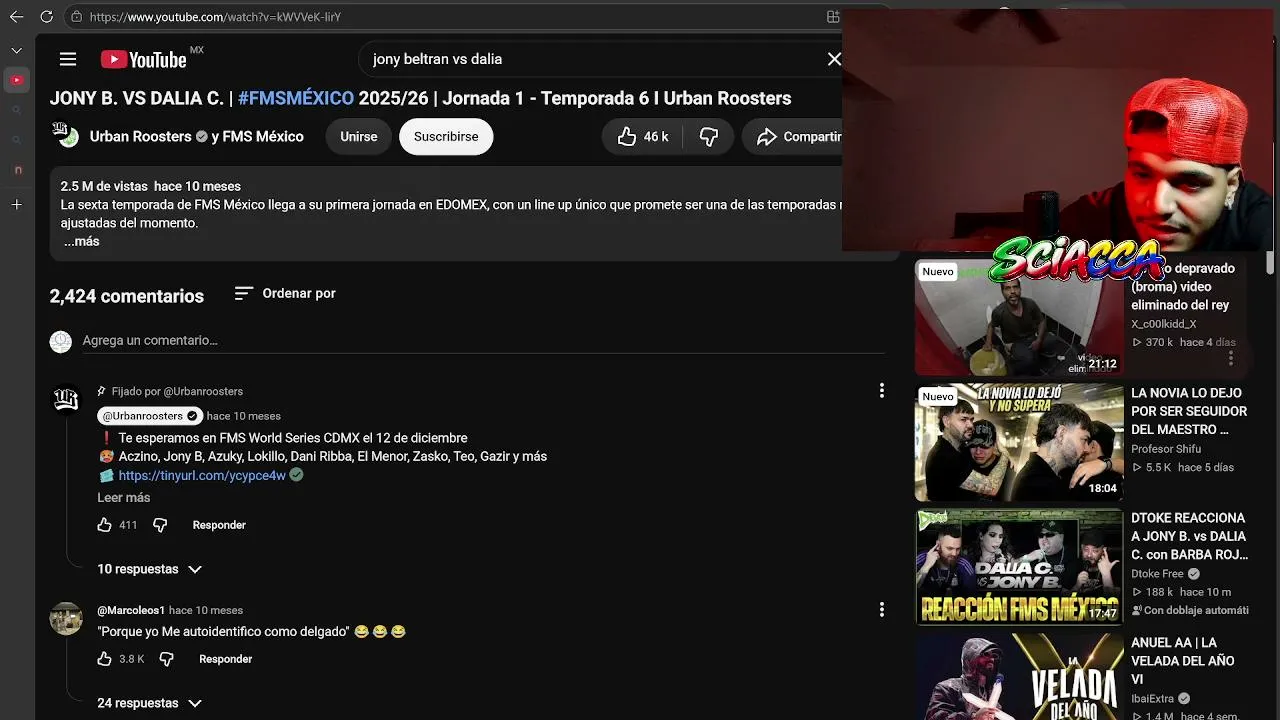The width and height of the screenshot is (1280, 720).
Task: Click the Unirse membership button
Action: [359, 137]
